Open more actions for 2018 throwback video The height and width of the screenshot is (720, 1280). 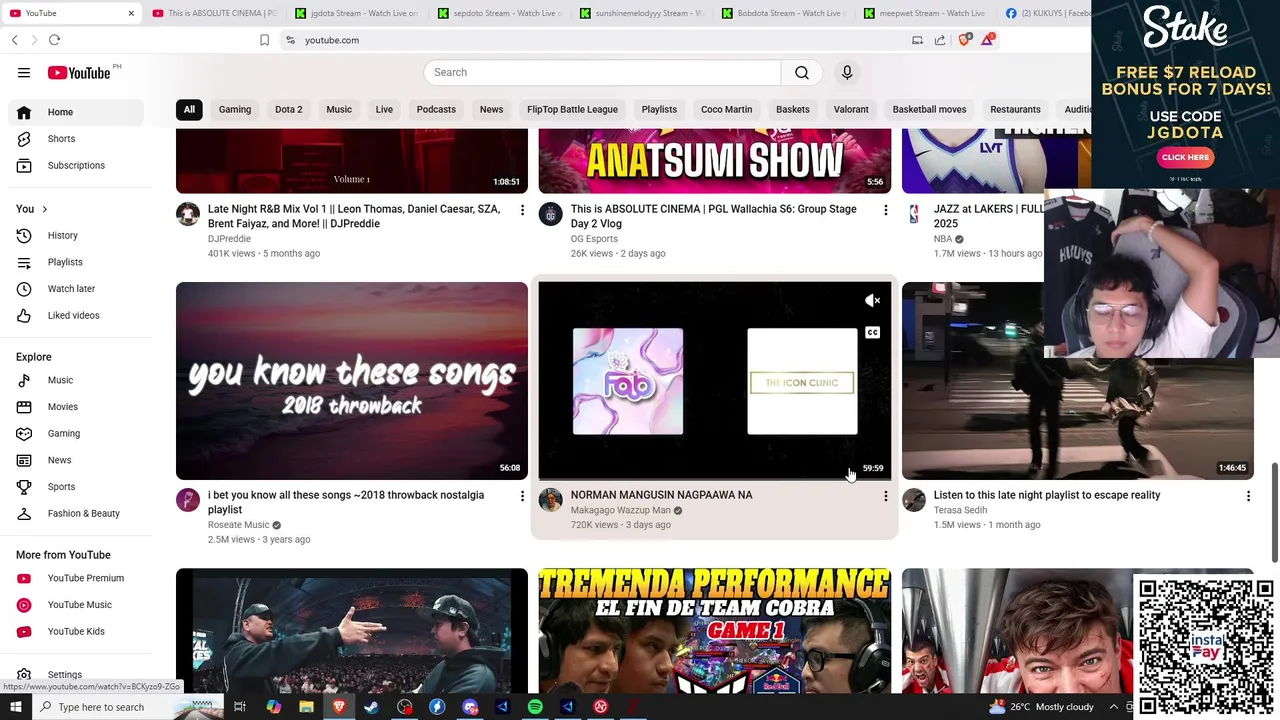tap(522, 495)
